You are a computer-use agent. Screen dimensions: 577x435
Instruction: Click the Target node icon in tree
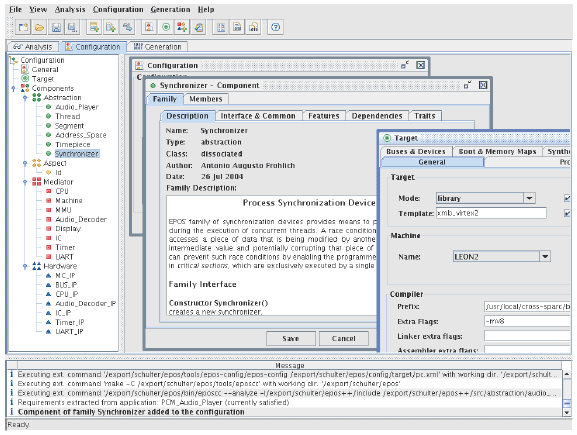[25, 78]
